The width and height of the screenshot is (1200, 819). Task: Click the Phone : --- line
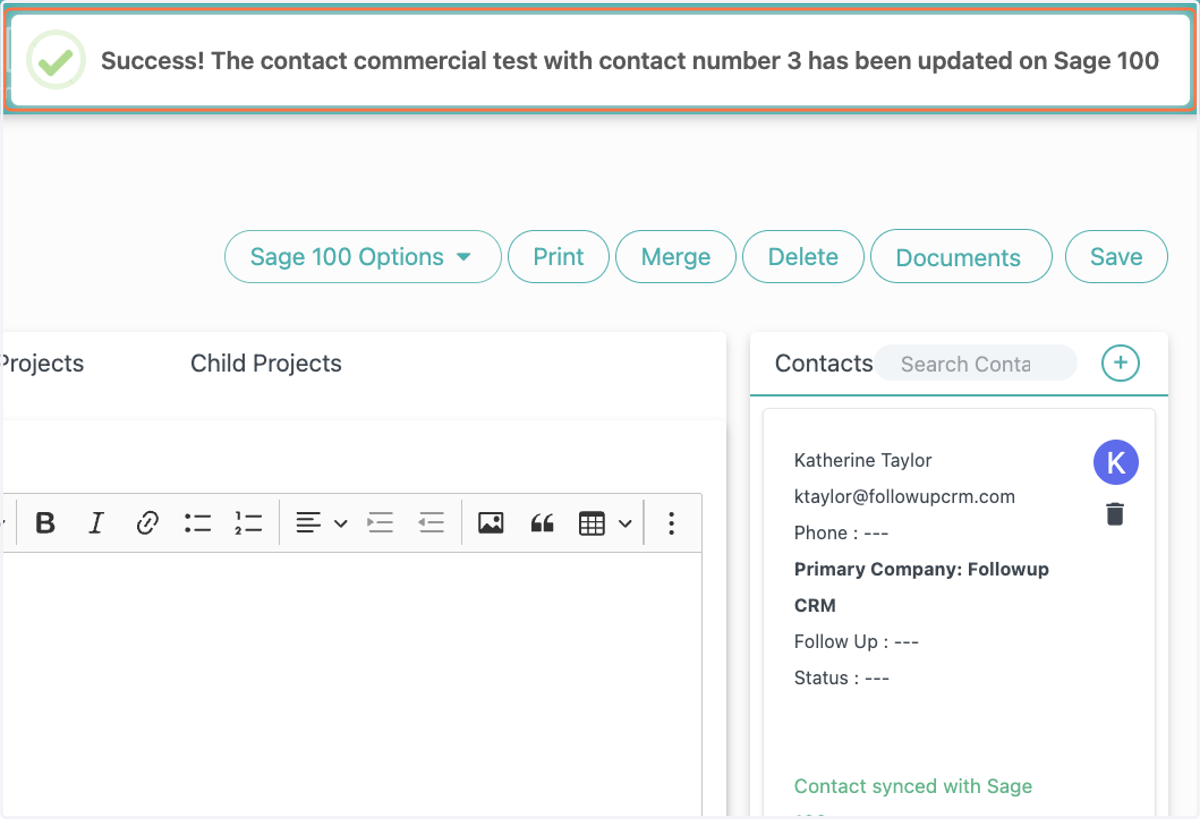point(841,533)
